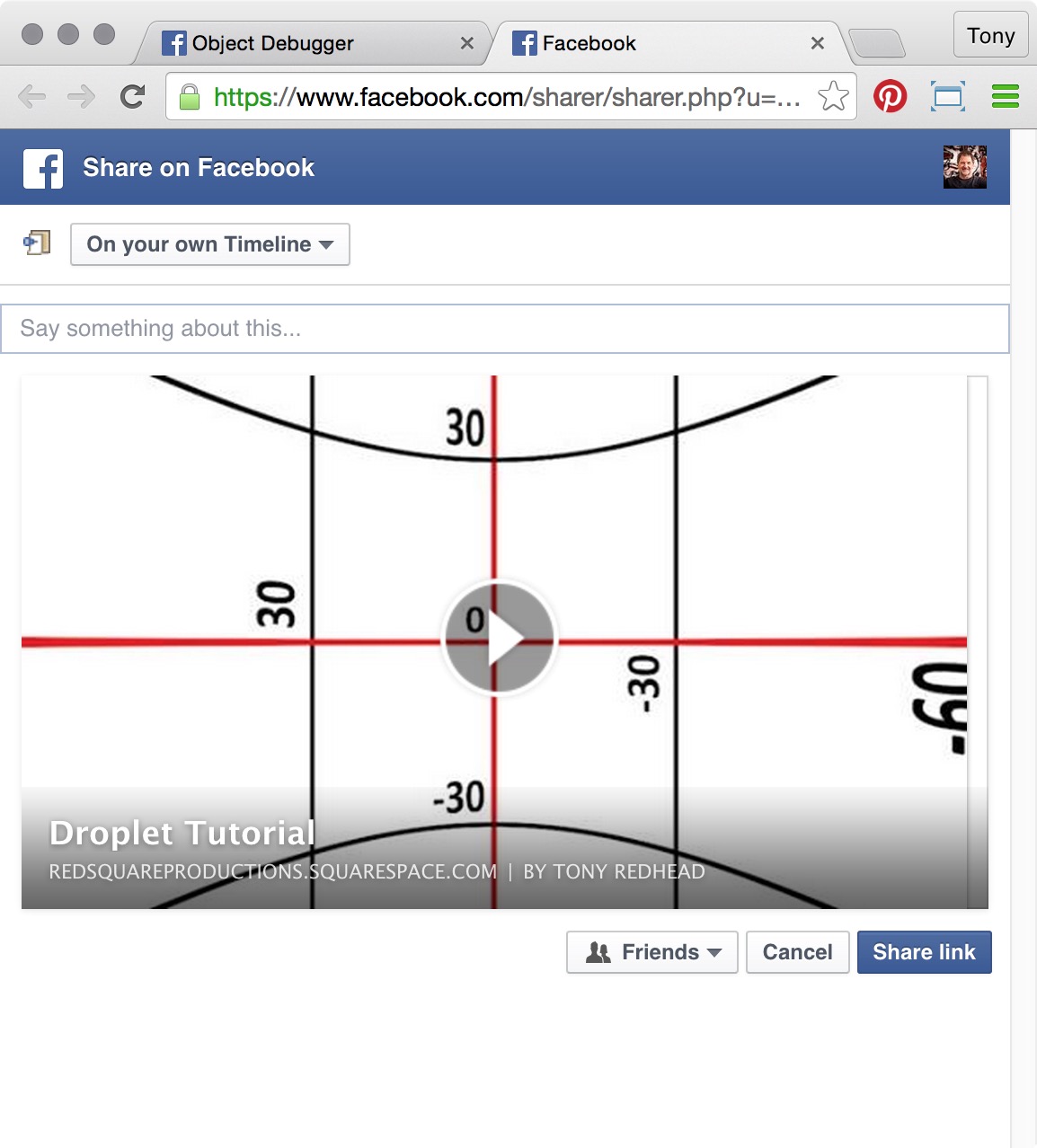Click the 'Say something about this...' field
1037x1148 pixels.
point(505,329)
